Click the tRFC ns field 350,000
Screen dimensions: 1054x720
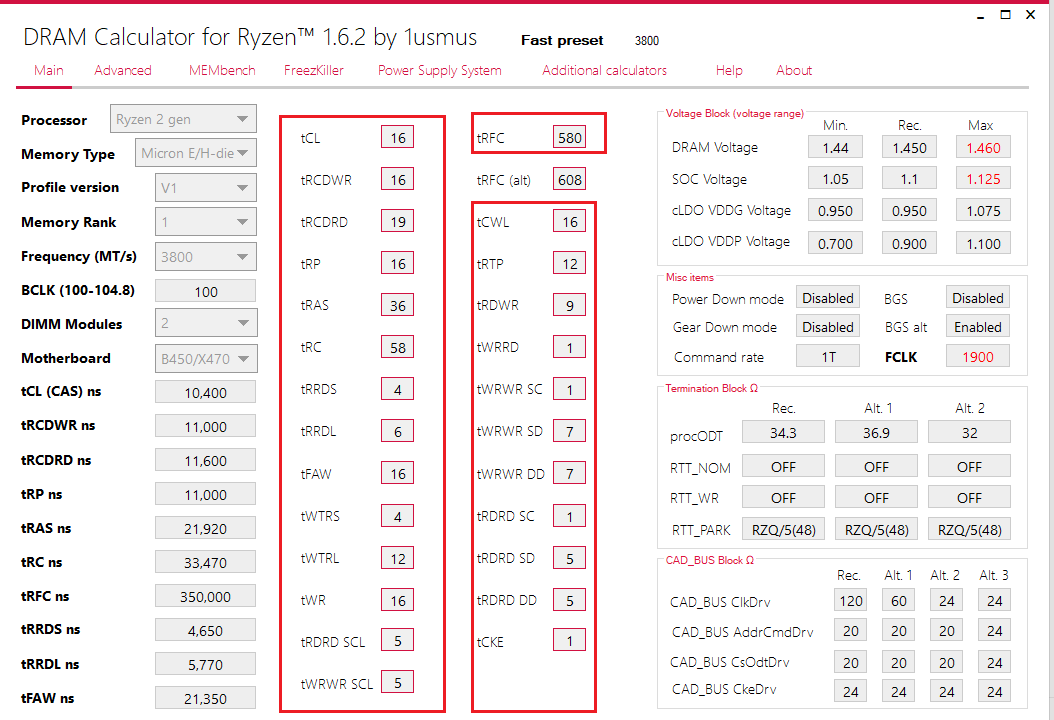tap(206, 596)
